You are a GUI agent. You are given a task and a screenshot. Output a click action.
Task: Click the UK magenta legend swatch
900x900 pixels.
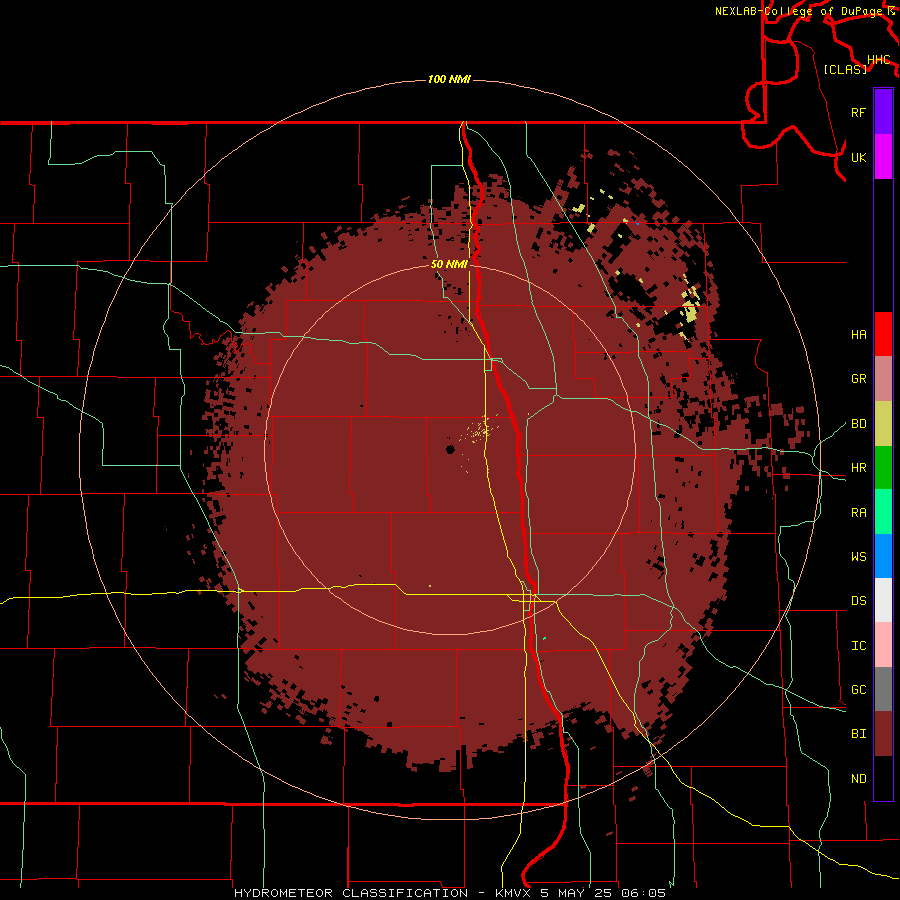pyautogui.click(x=883, y=156)
